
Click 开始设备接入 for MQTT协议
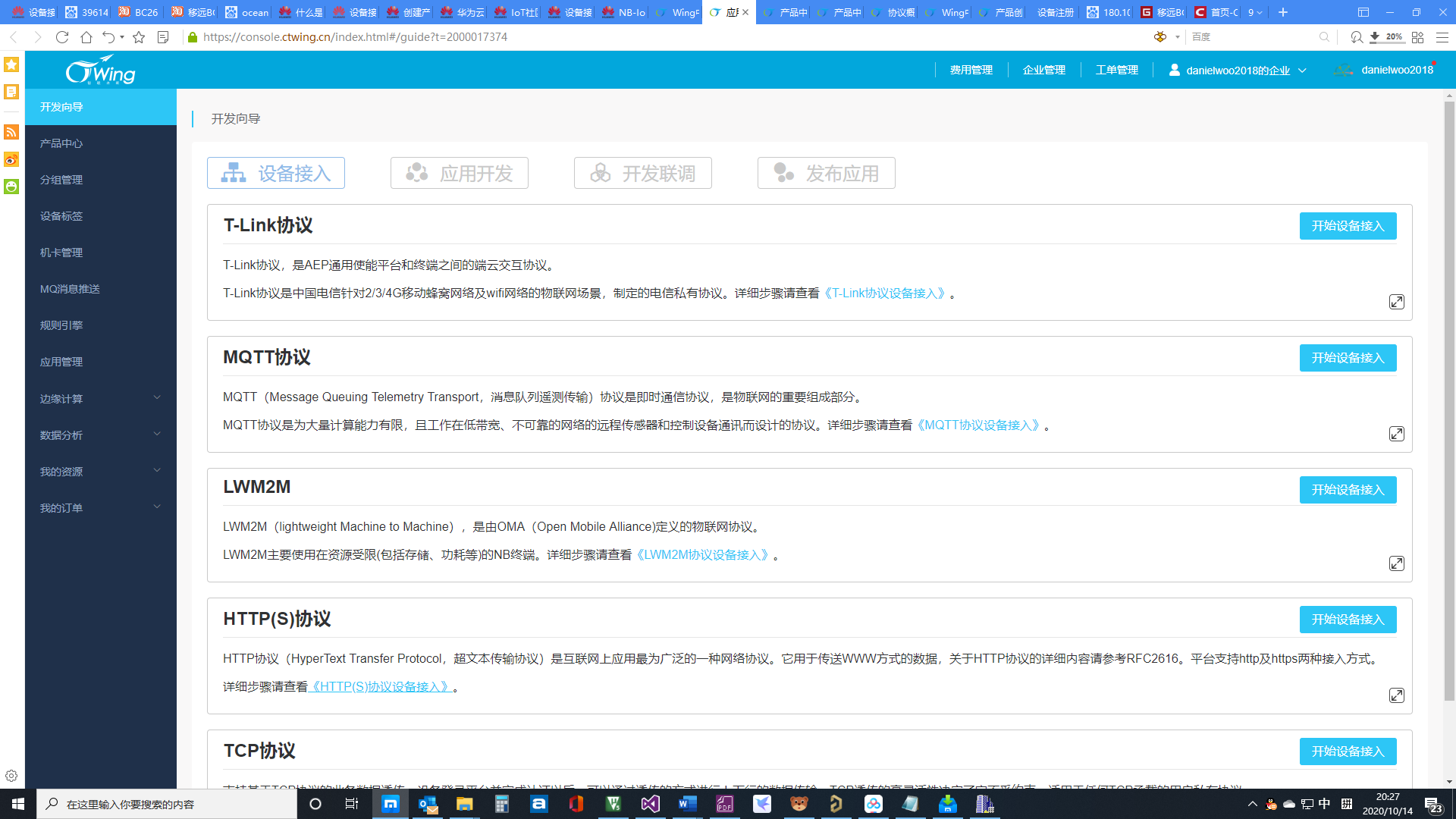tap(1348, 358)
